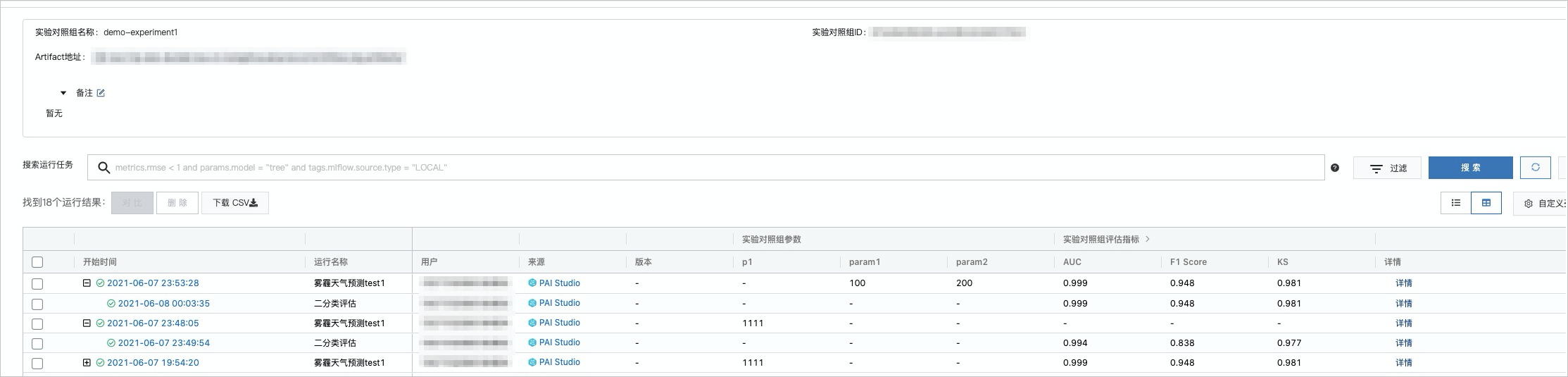1568x377 pixels.
Task: Open 详情 for the 23:53:28 run
Action: pos(1404,283)
